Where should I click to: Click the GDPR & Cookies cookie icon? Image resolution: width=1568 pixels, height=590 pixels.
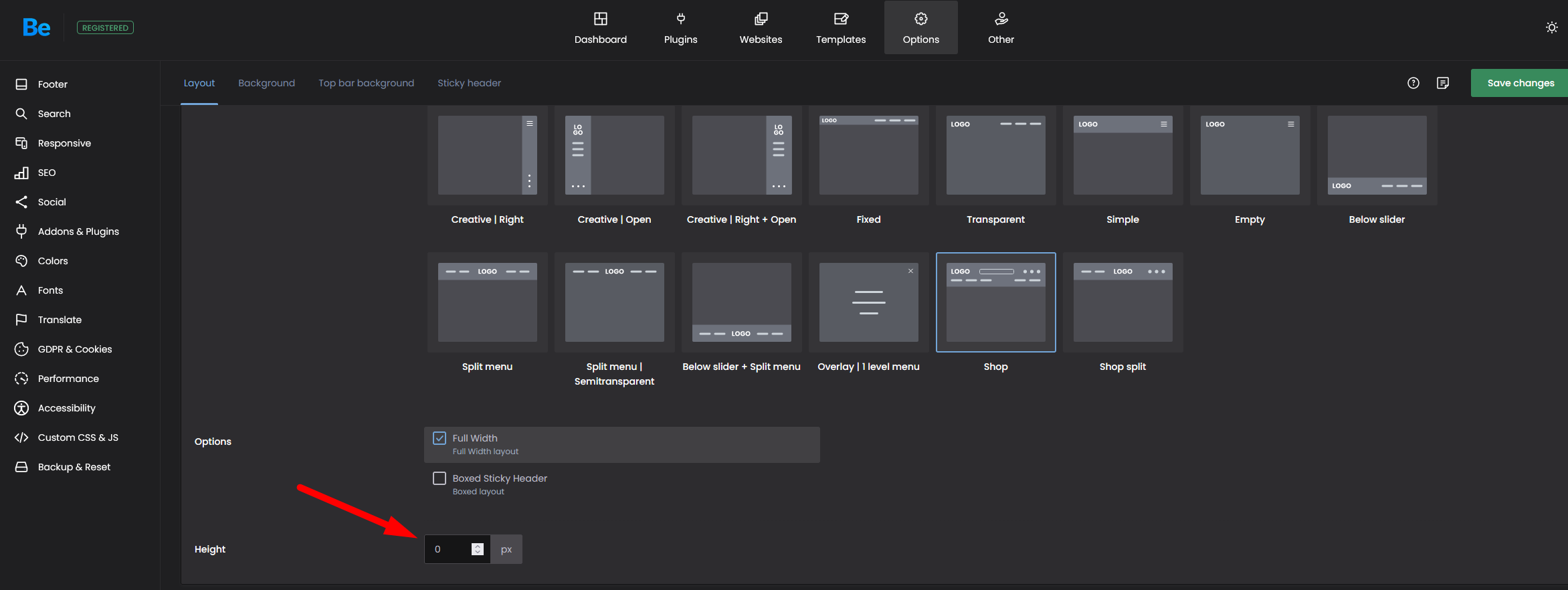[x=21, y=349]
